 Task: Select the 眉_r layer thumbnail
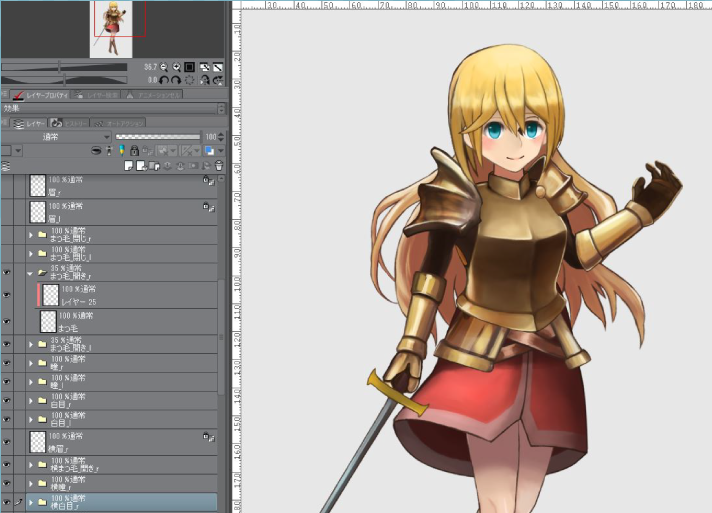pyautogui.click(x=38, y=186)
